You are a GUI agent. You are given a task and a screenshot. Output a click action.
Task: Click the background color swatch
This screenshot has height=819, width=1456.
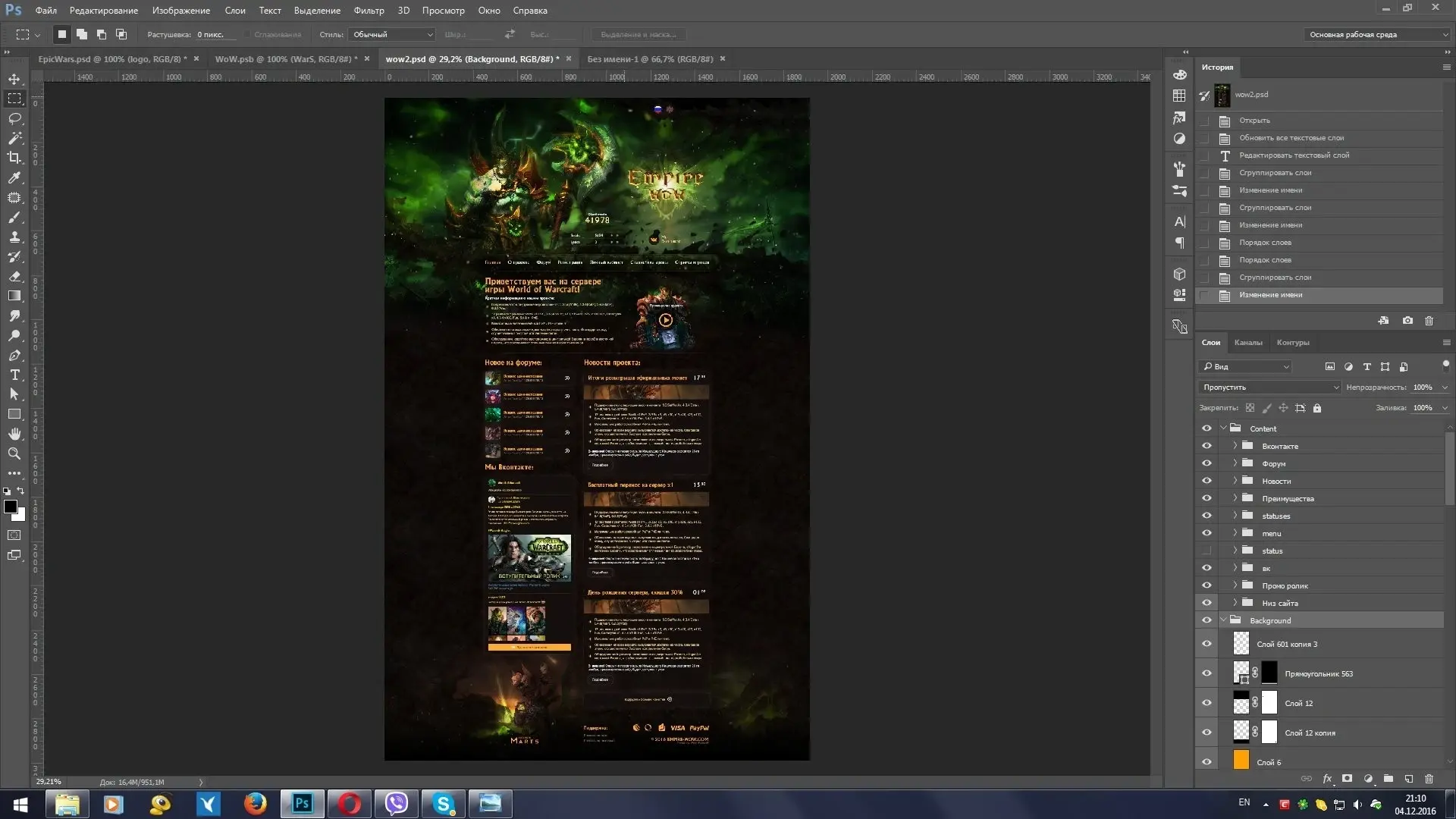tap(20, 516)
